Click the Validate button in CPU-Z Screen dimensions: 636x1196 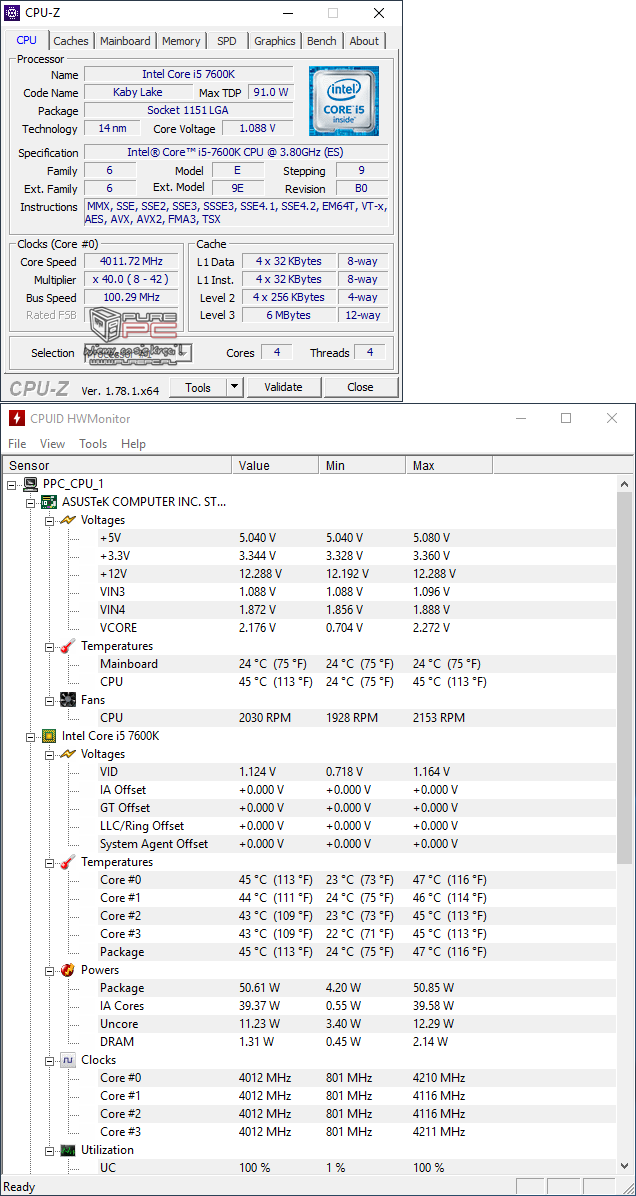click(x=283, y=387)
